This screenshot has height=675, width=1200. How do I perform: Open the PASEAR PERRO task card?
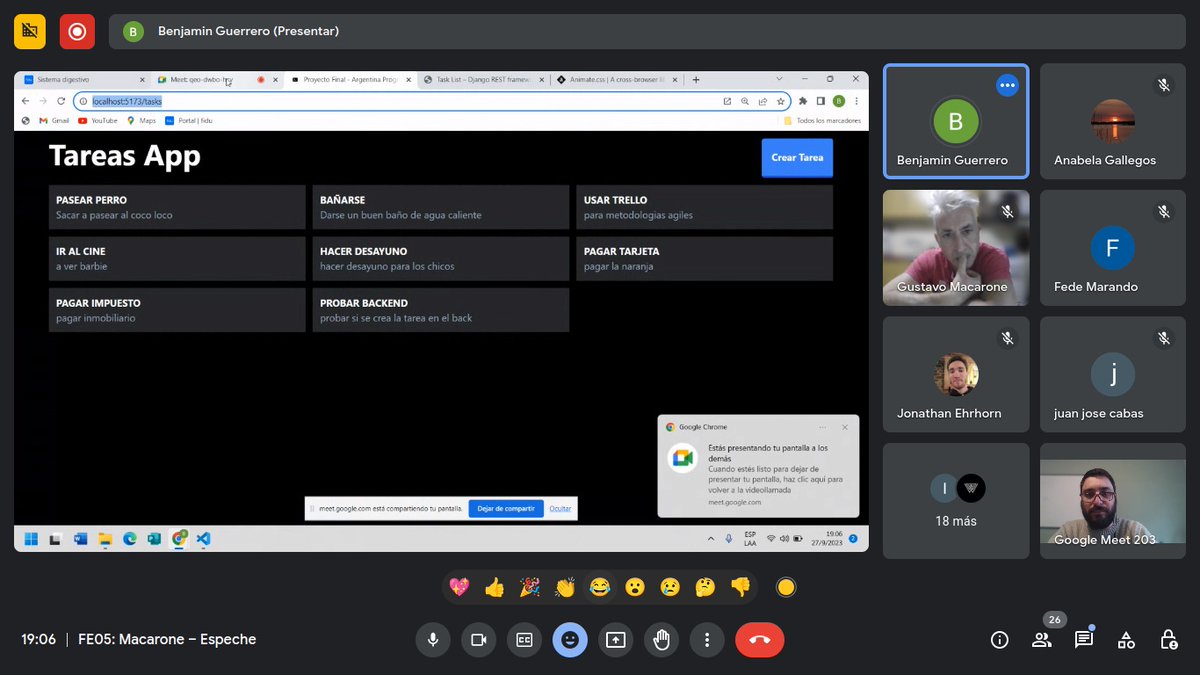point(177,207)
